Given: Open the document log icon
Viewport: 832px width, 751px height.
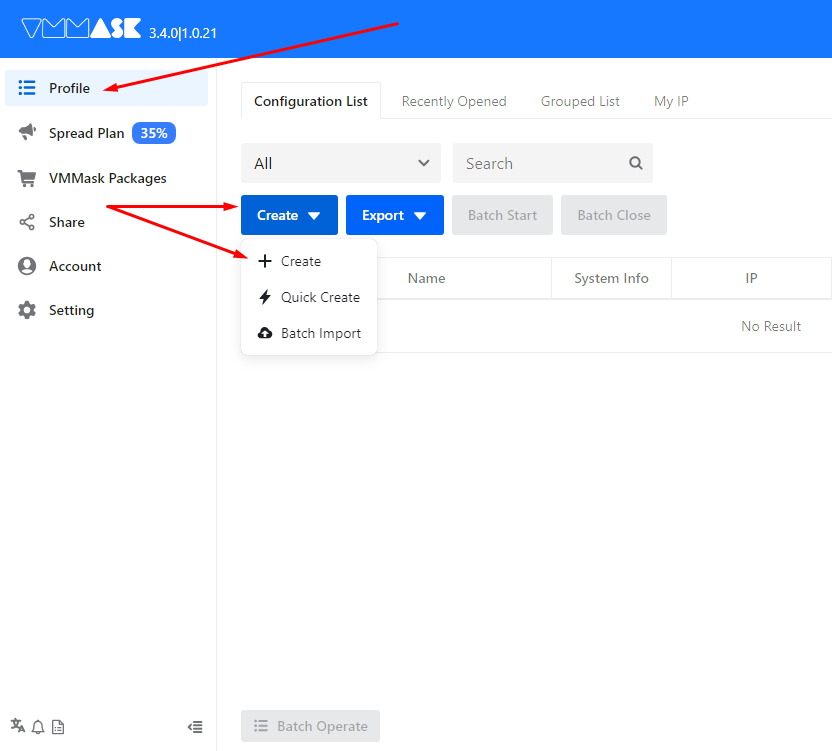Looking at the screenshot, I should 58,727.
